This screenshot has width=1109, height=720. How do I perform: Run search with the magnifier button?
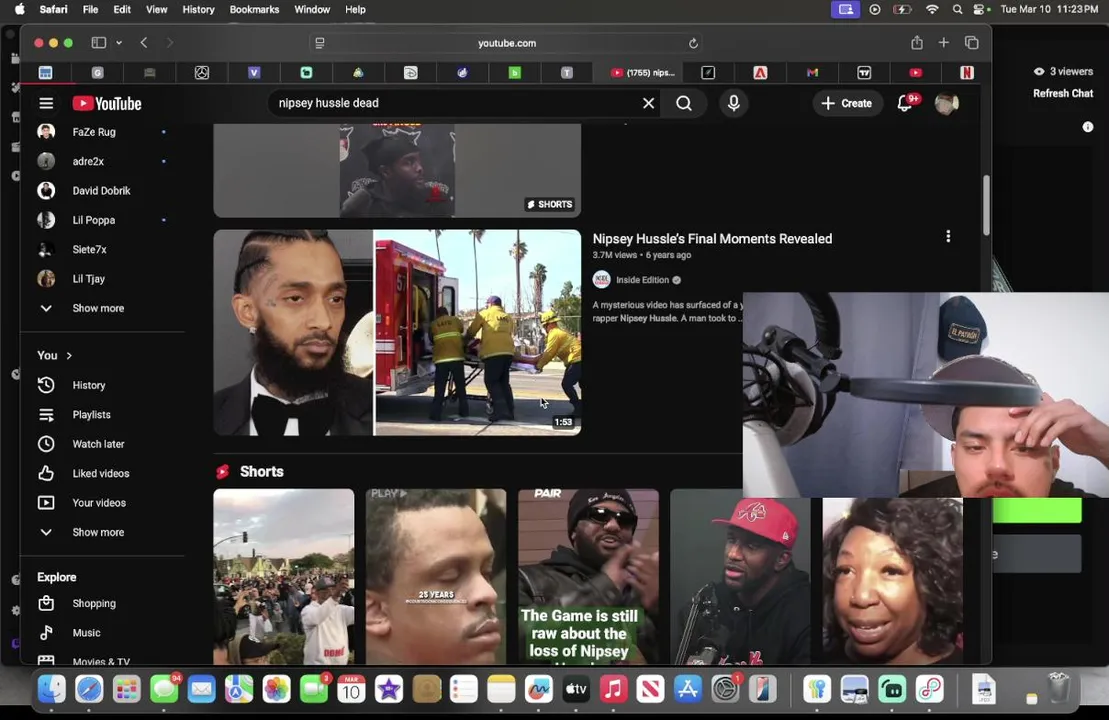click(684, 103)
